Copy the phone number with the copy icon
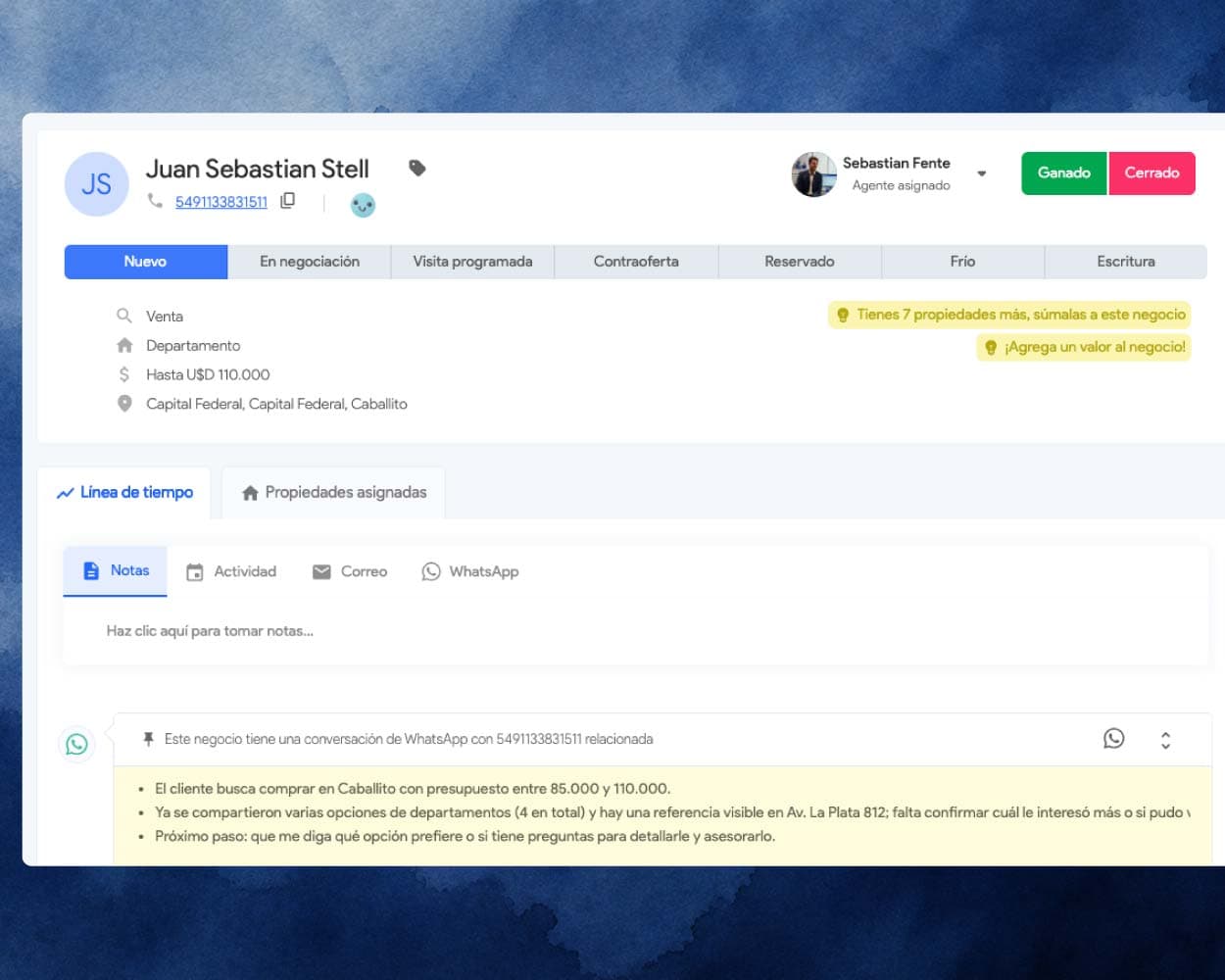The height and width of the screenshot is (980, 1225). [x=287, y=200]
